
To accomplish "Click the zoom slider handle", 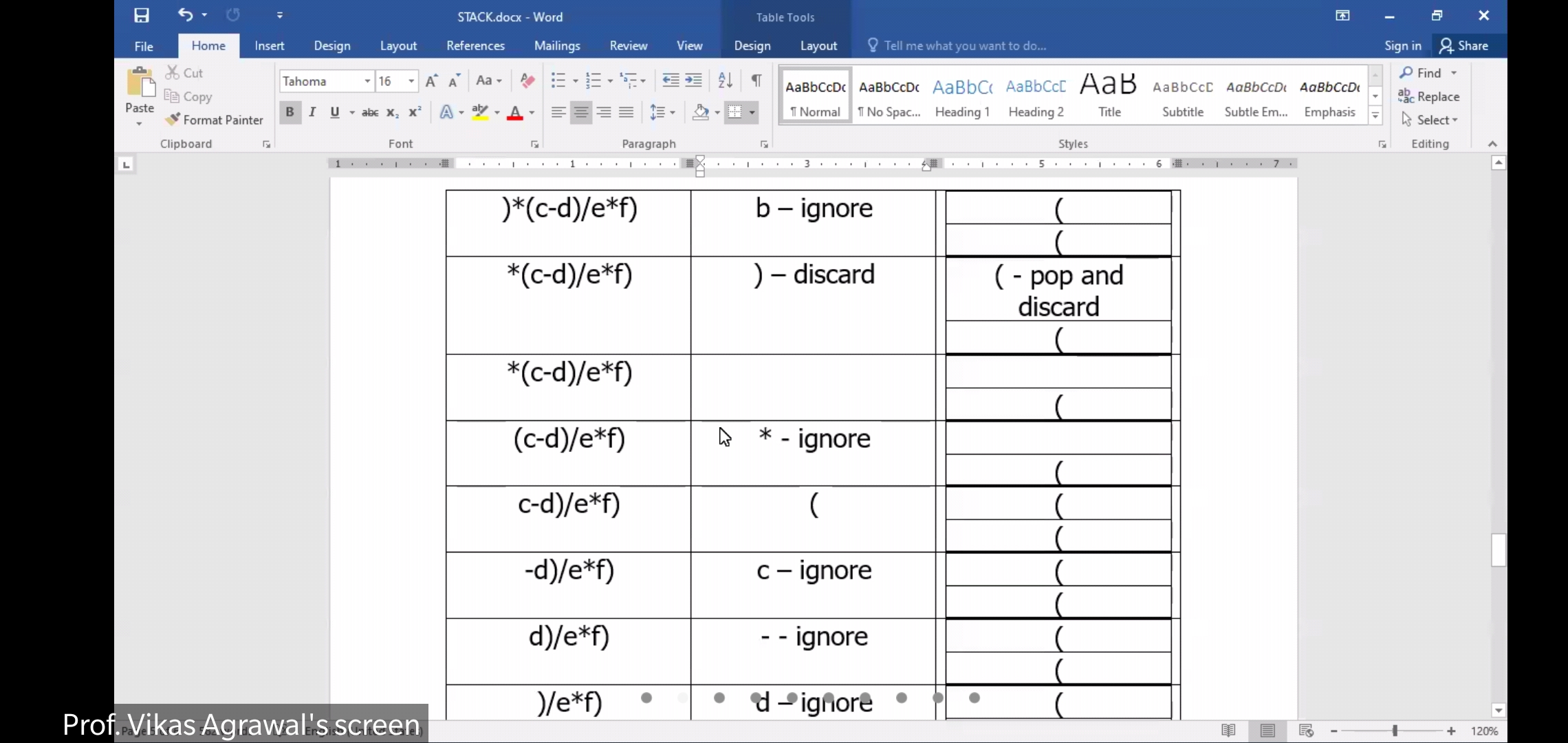I will (1395, 731).
